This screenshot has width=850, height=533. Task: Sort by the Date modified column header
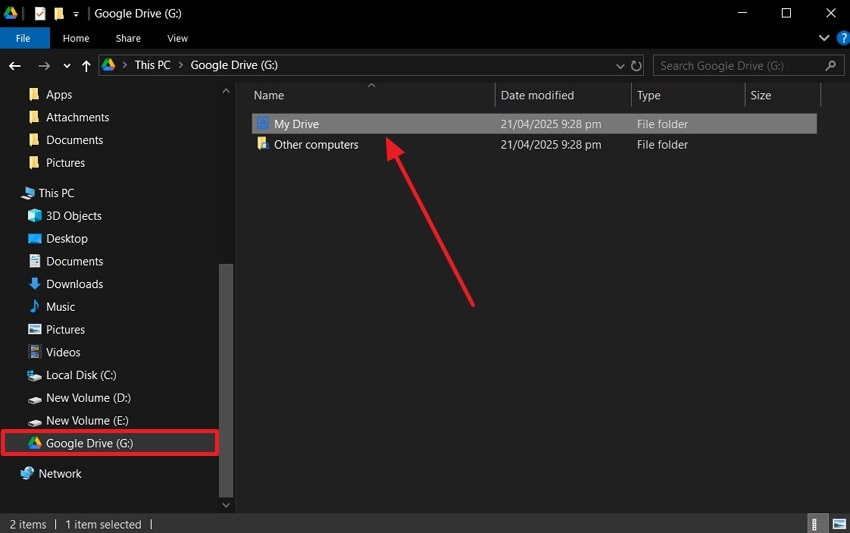coord(537,95)
